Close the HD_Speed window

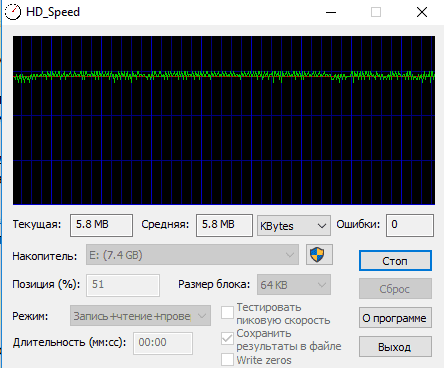pyautogui.click(x=422, y=12)
